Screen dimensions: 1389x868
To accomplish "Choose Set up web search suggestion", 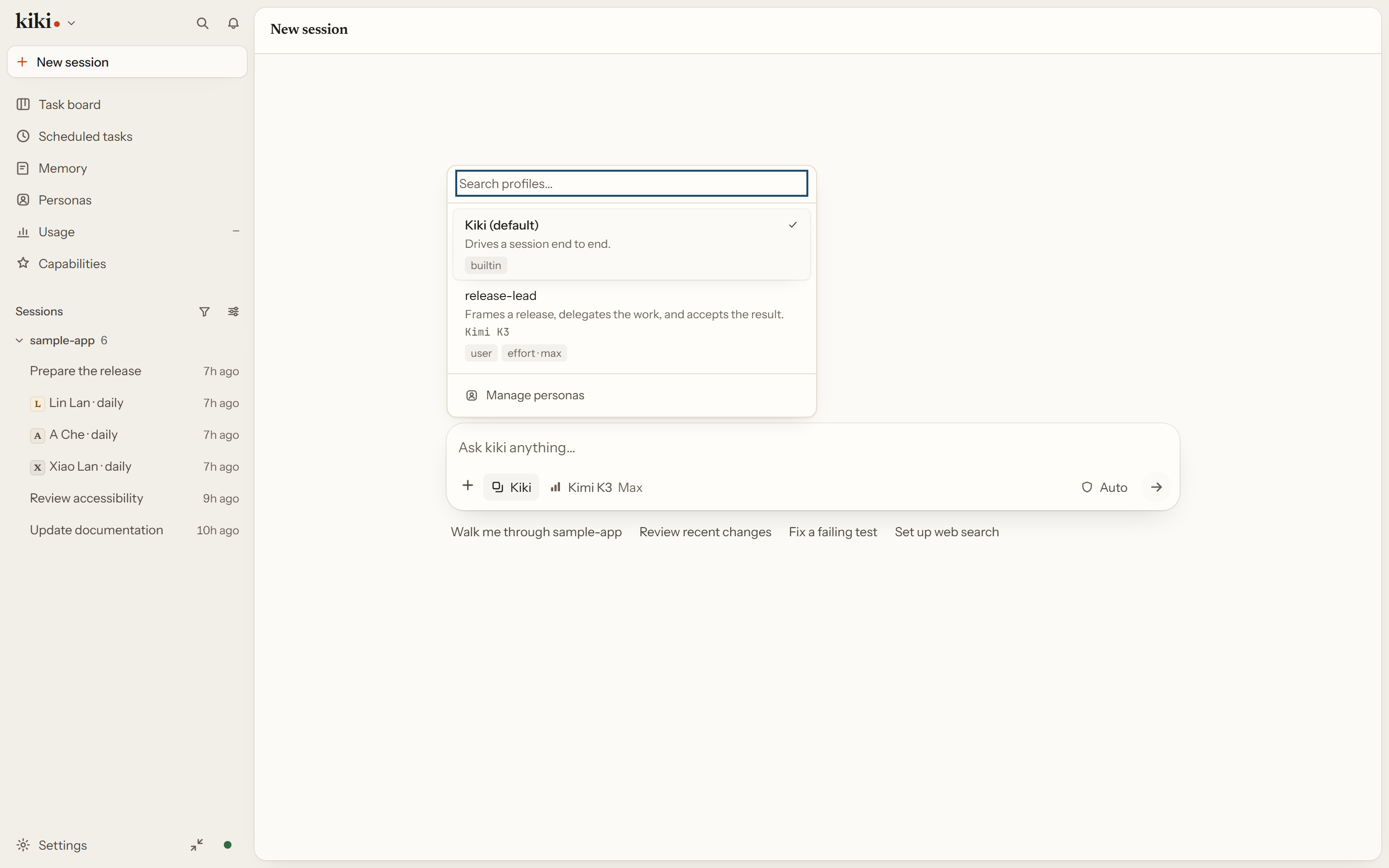I will (x=946, y=532).
